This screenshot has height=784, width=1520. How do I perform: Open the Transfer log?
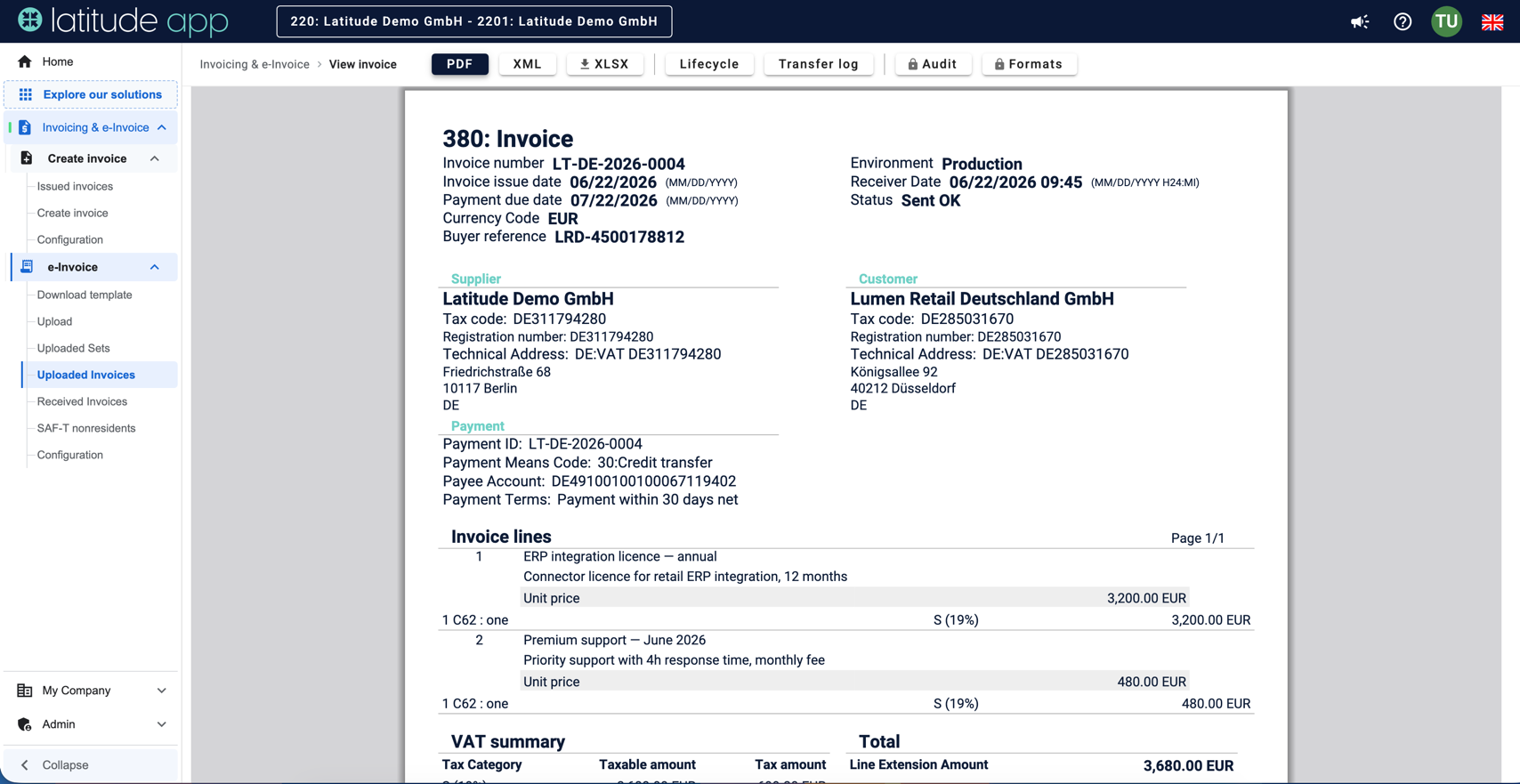[x=819, y=64]
